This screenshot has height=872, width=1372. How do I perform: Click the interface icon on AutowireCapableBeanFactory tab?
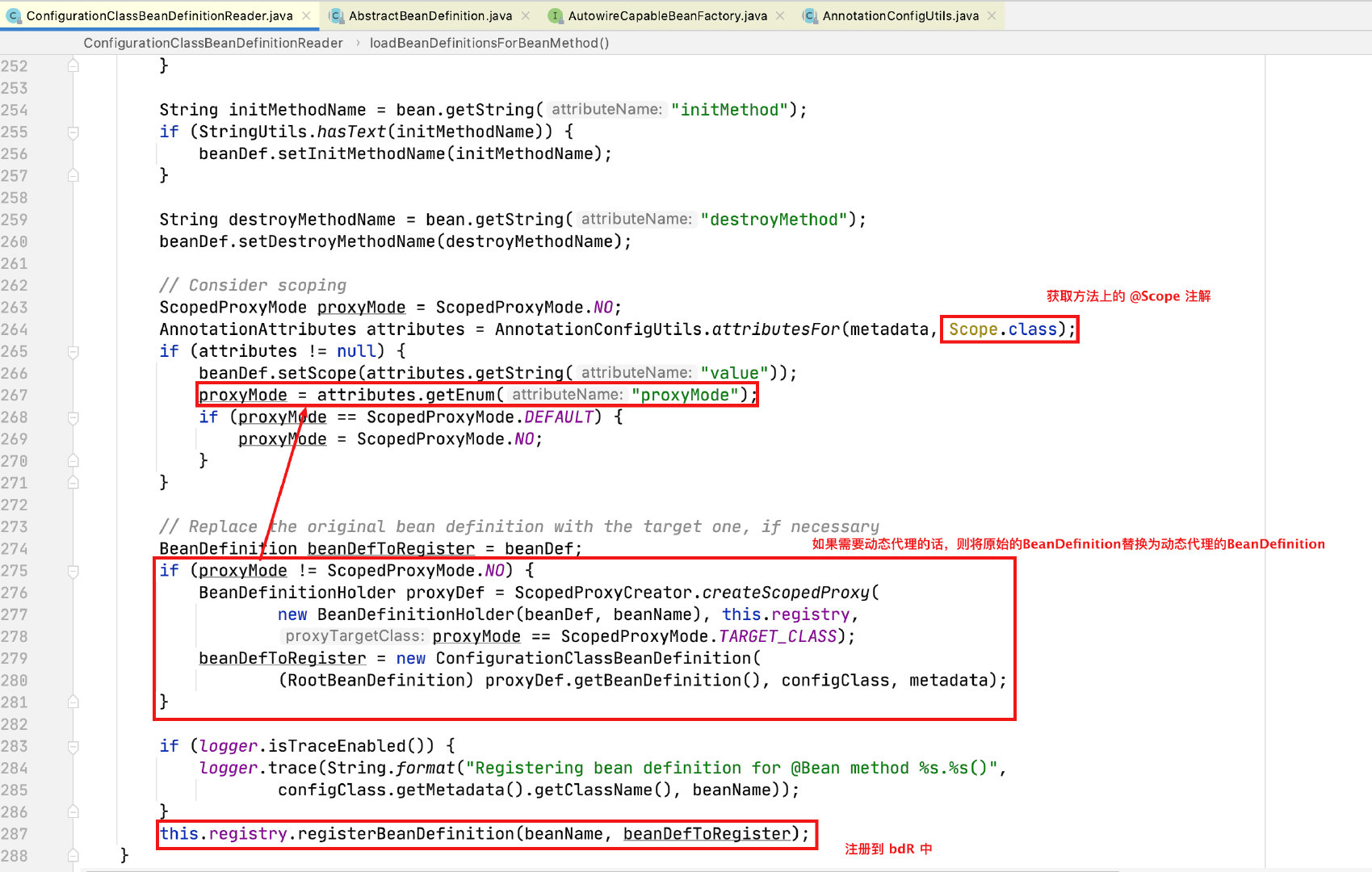556,15
